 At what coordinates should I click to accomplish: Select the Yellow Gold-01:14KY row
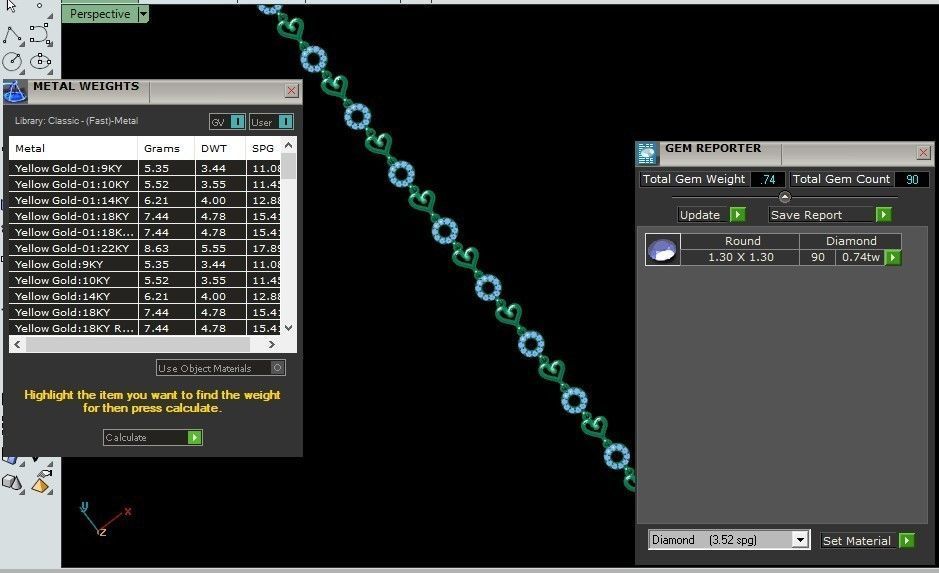144,201
